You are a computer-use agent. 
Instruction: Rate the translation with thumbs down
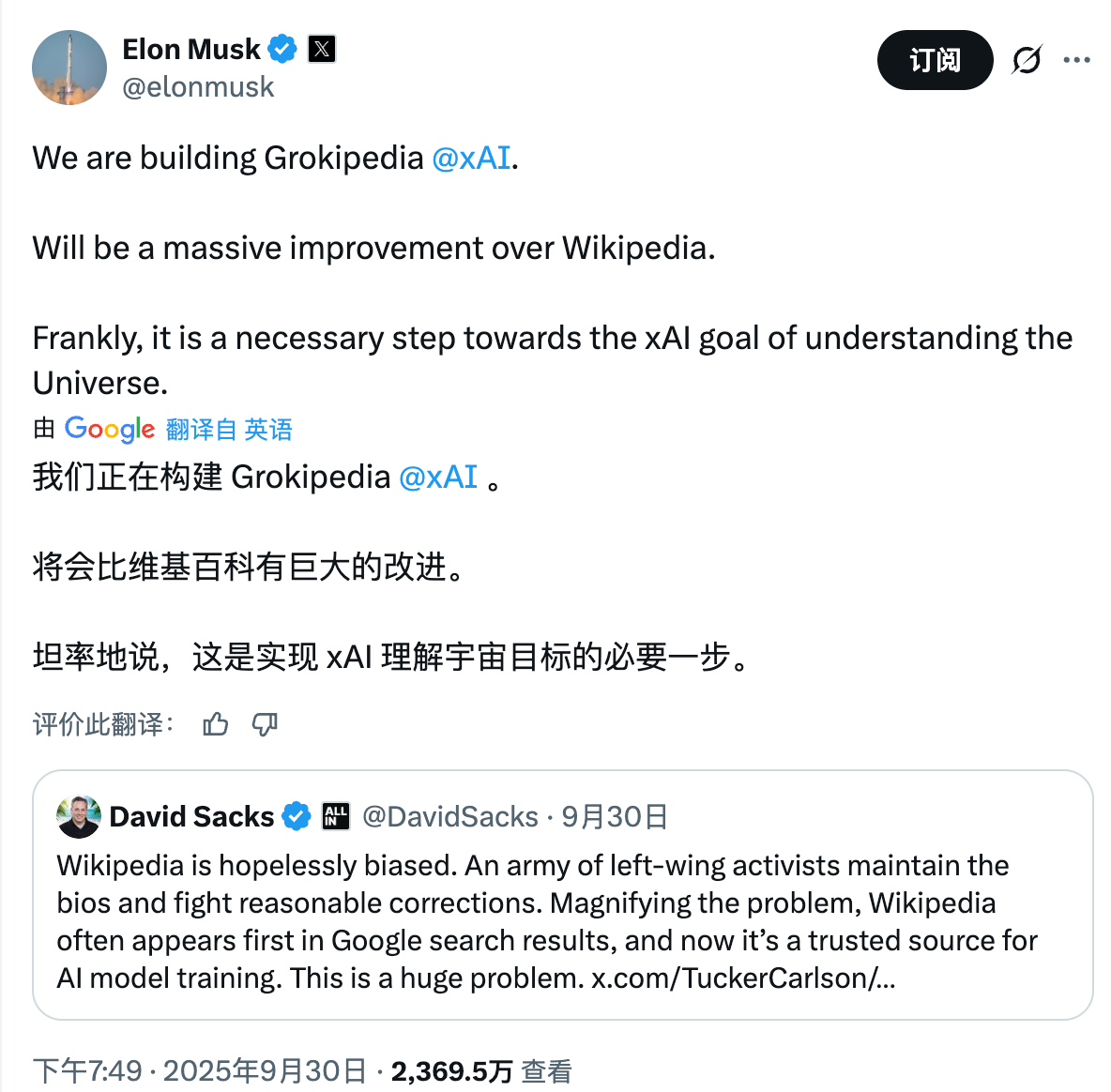(265, 724)
